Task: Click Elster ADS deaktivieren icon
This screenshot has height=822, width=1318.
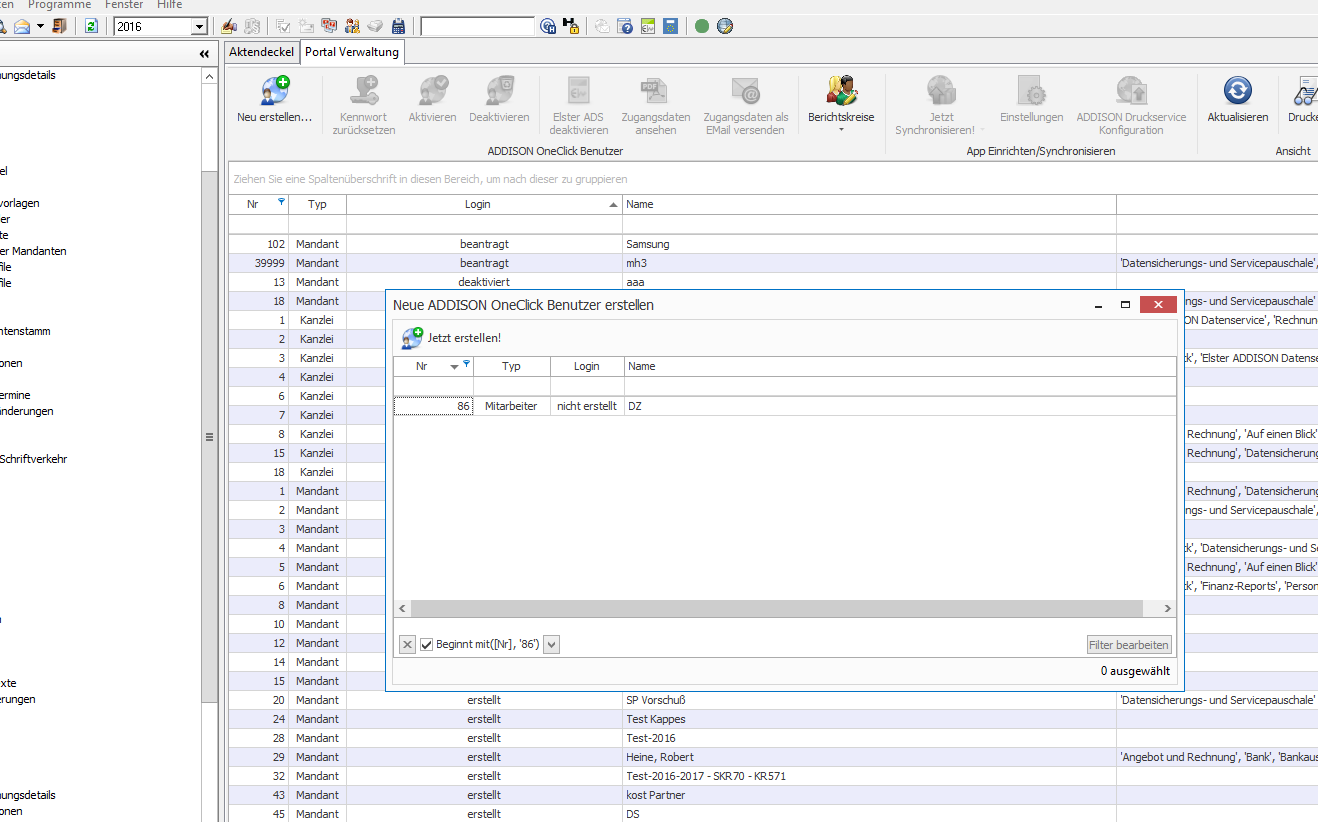Action: 579,91
